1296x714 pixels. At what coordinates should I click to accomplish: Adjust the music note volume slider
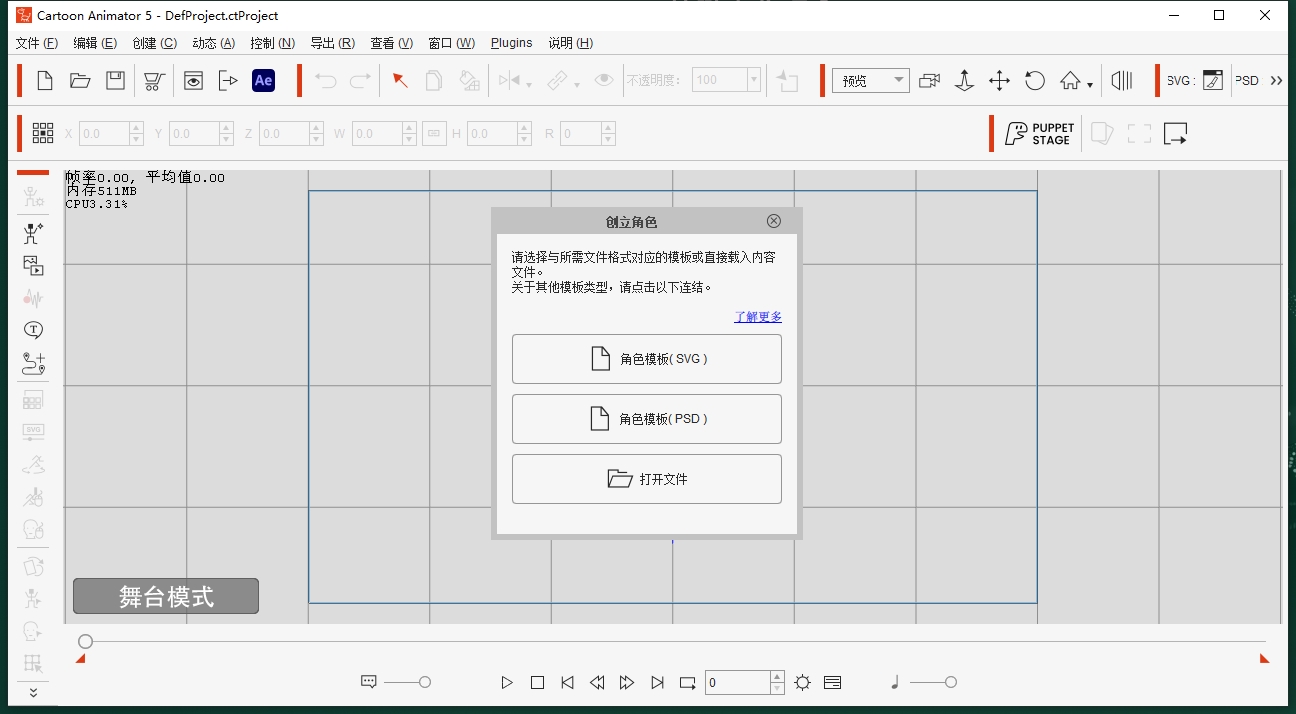click(x=951, y=682)
